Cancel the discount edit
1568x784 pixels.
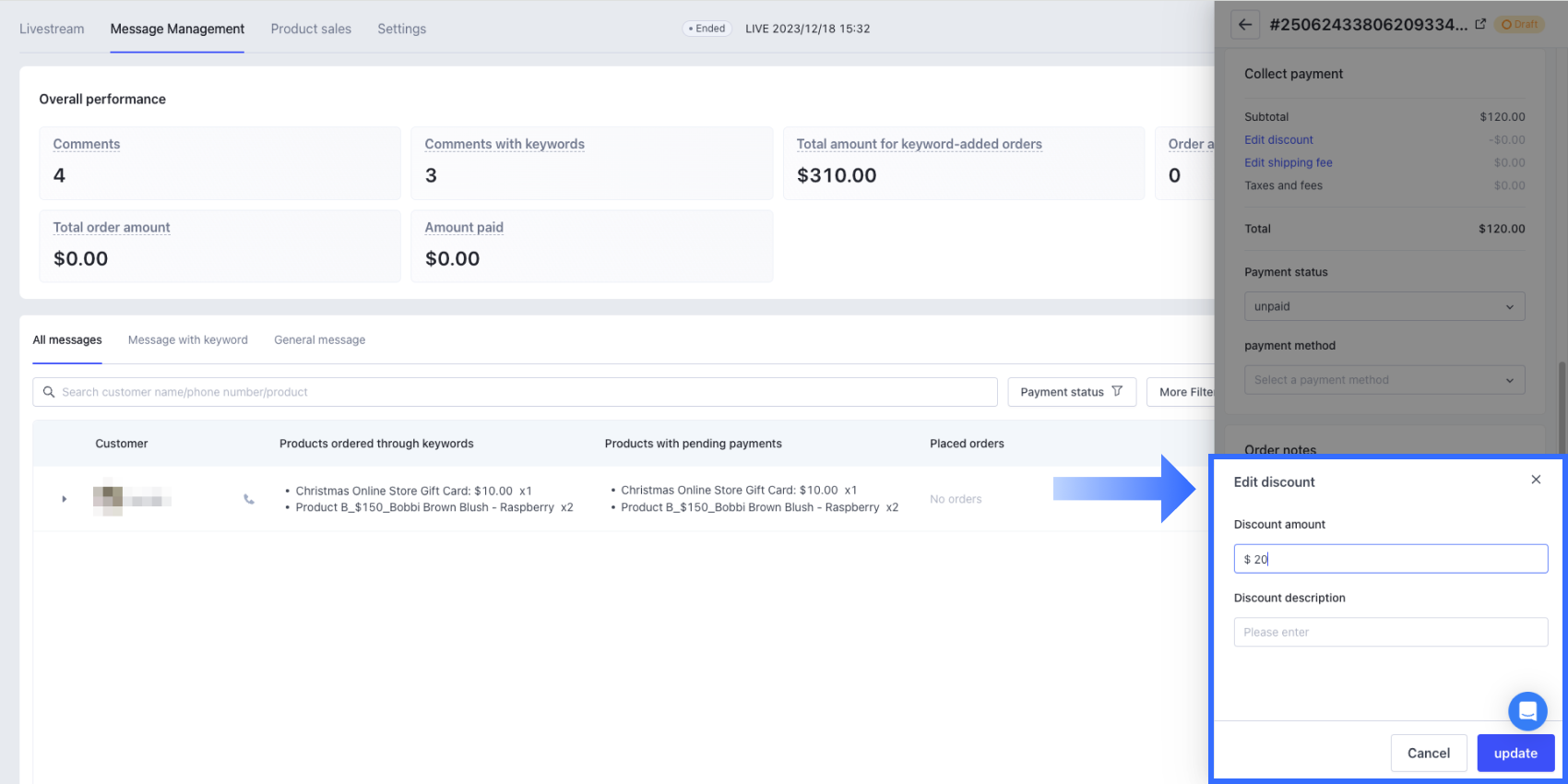pos(1428,753)
